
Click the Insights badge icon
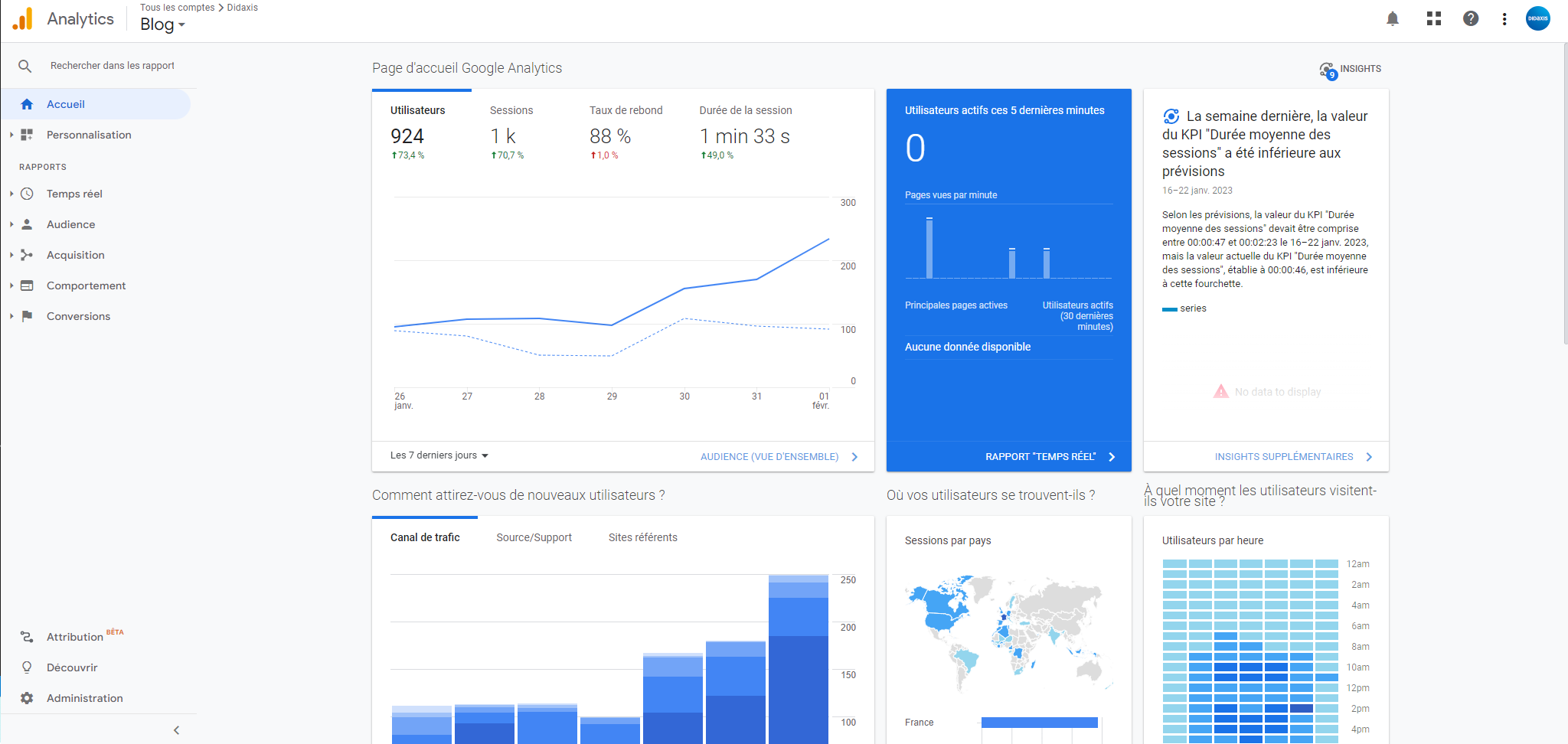click(1328, 70)
